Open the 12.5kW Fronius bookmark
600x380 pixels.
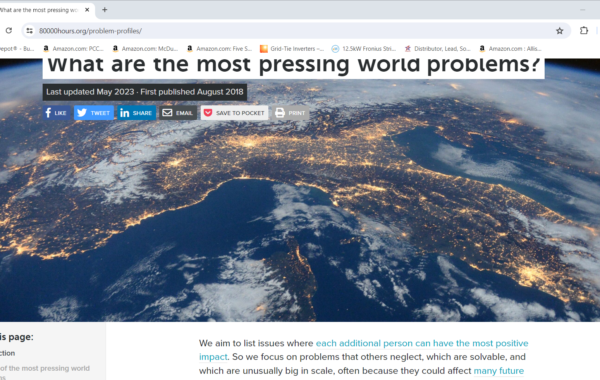tap(364, 49)
